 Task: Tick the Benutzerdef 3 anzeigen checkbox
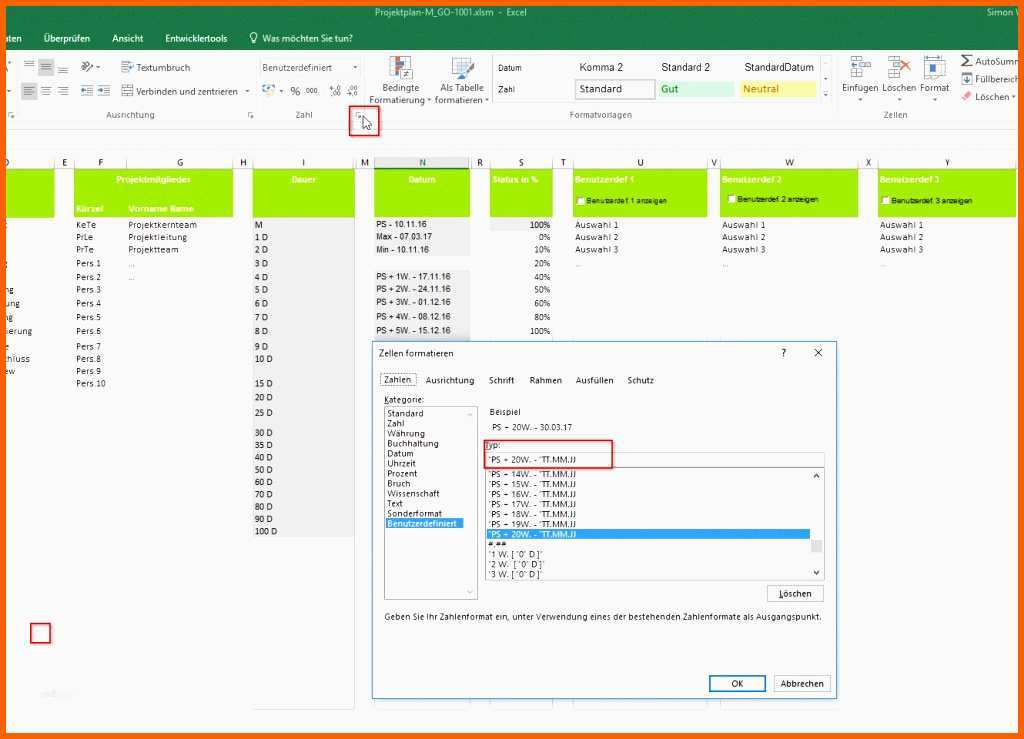tap(886, 200)
